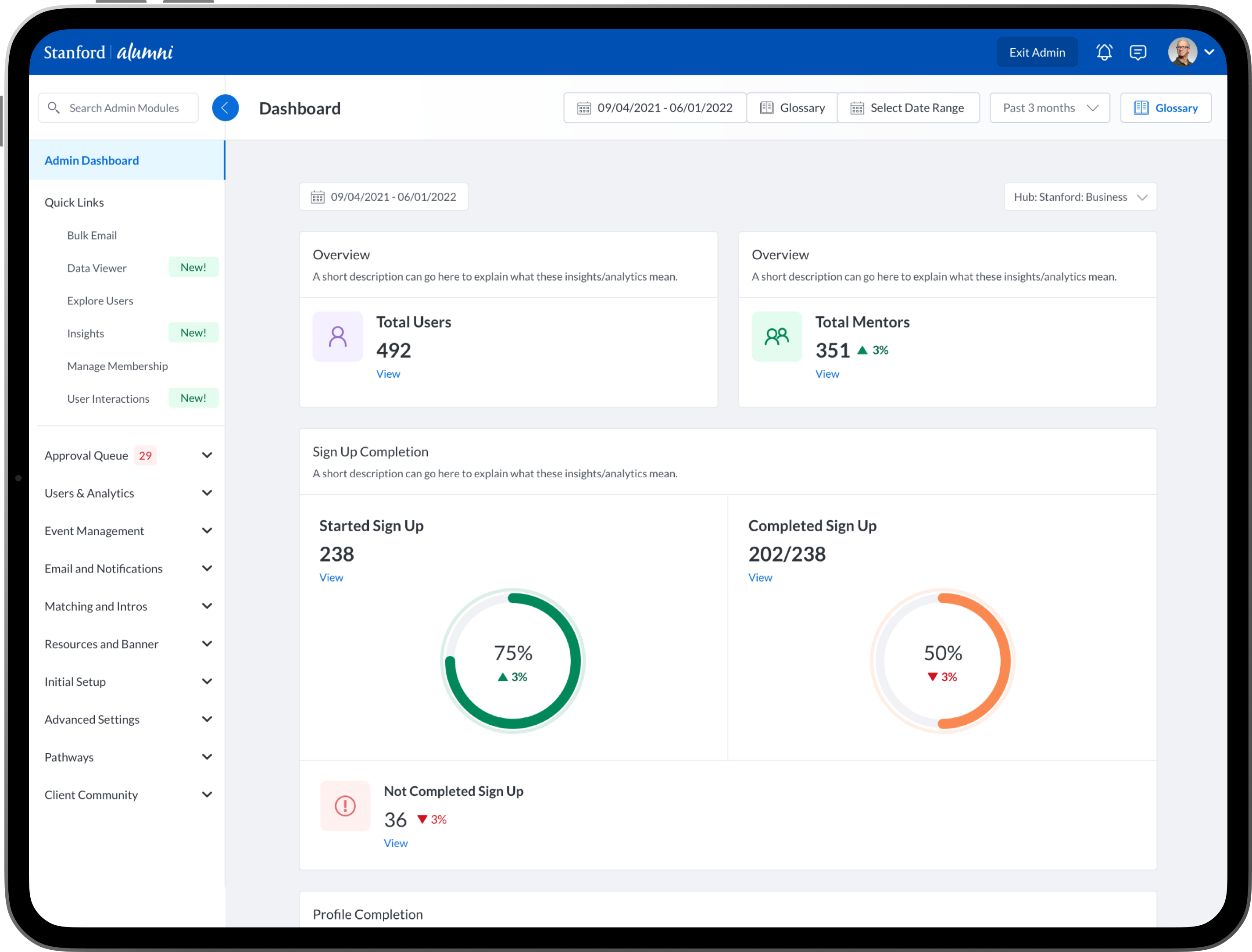
Task: Expand the Matching and Intros section
Action: (207, 606)
